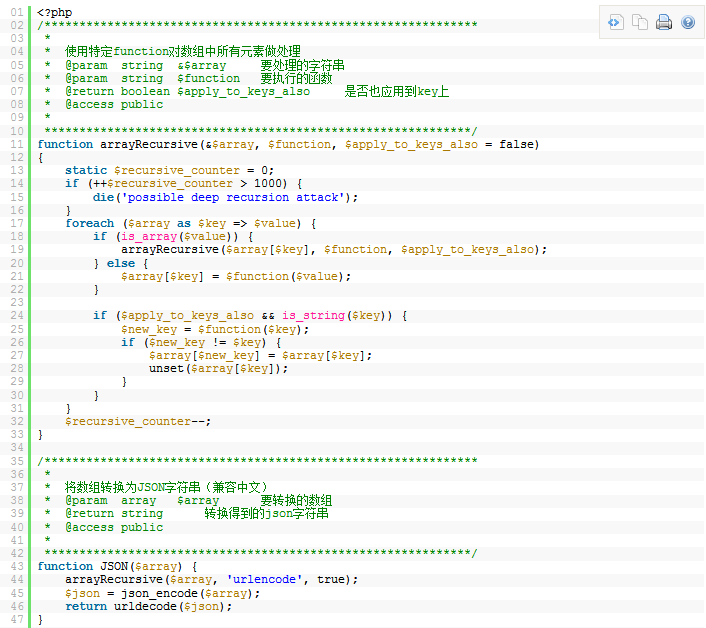Screen dimensions: 706x628
Task: Click line number 11
Action: pos(17,145)
